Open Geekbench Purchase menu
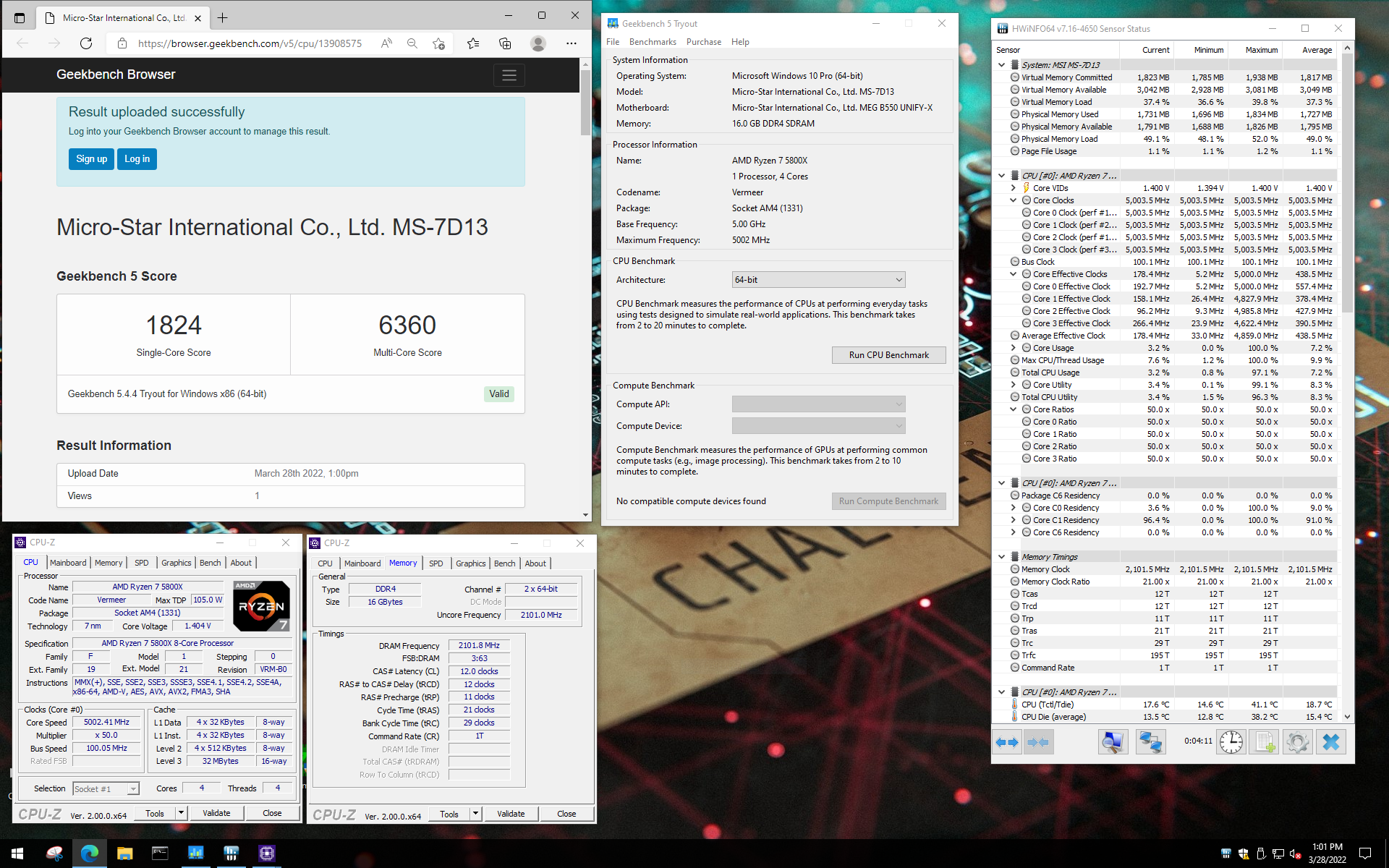The image size is (1389, 868). click(x=704, y=42)
